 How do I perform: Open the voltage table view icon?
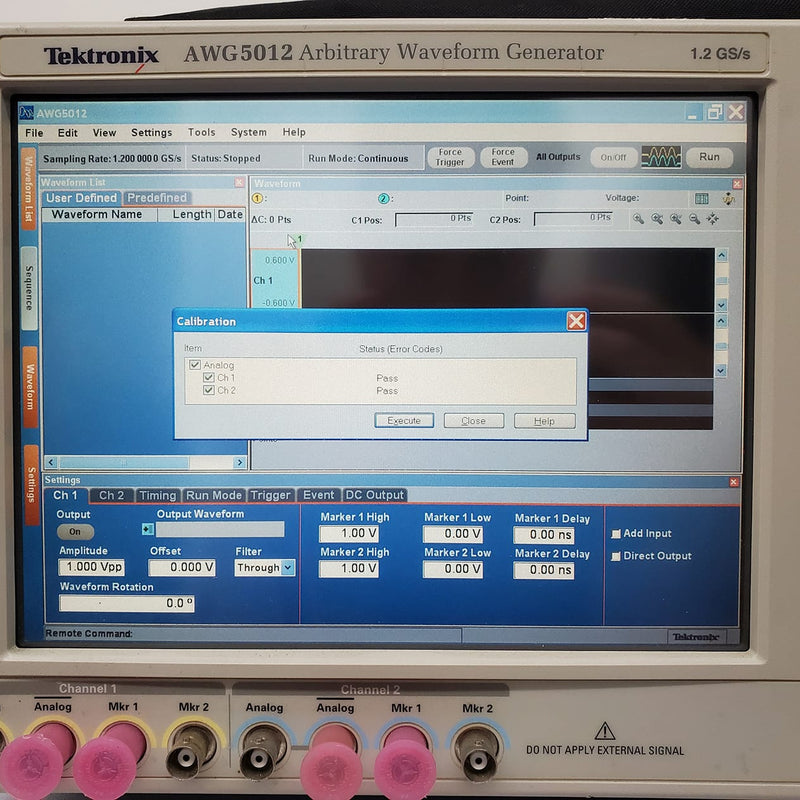point(702,198)
